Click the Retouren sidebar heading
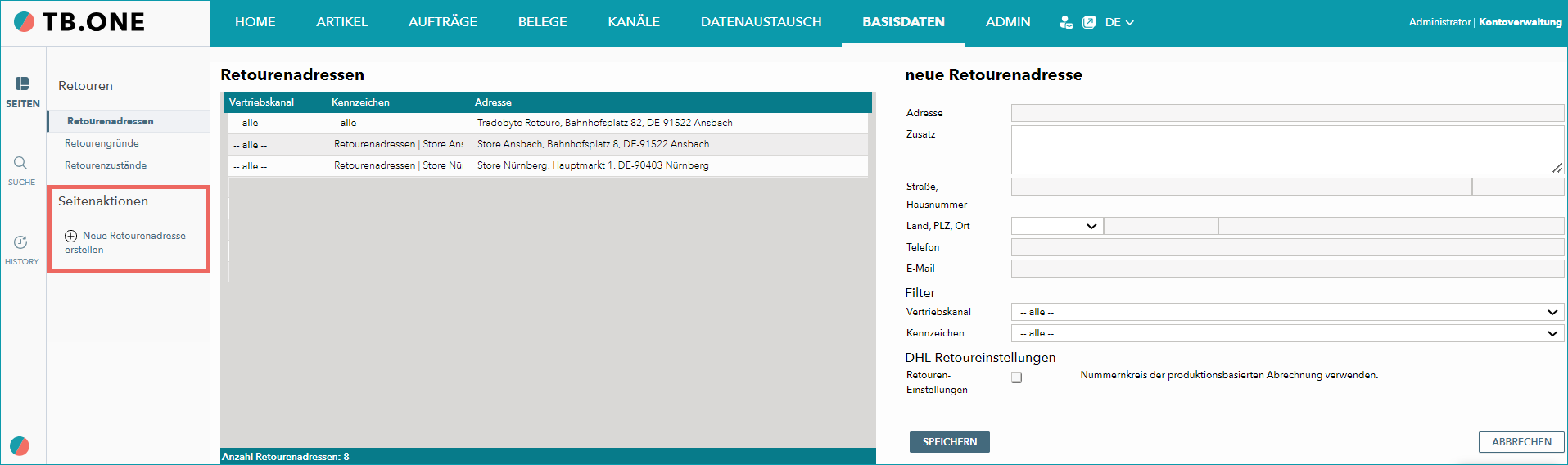This screenshot has width=1568, height=465. point(85,86)
